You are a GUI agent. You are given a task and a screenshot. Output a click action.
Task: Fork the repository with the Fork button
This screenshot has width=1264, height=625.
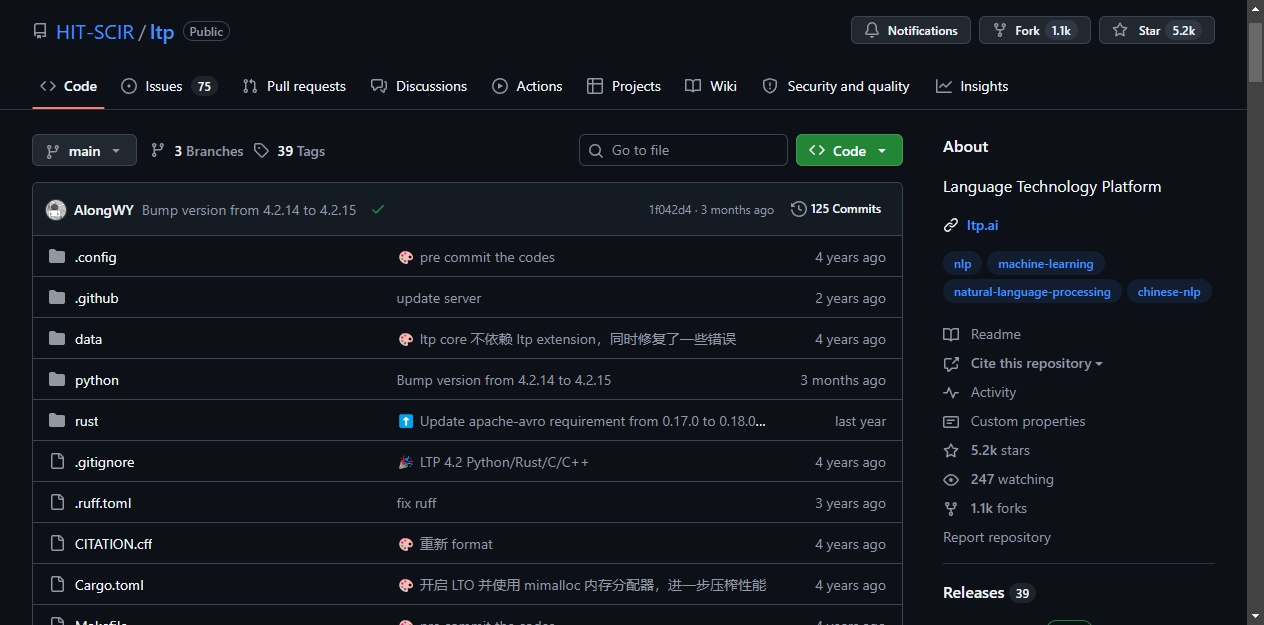point(1034,31)
